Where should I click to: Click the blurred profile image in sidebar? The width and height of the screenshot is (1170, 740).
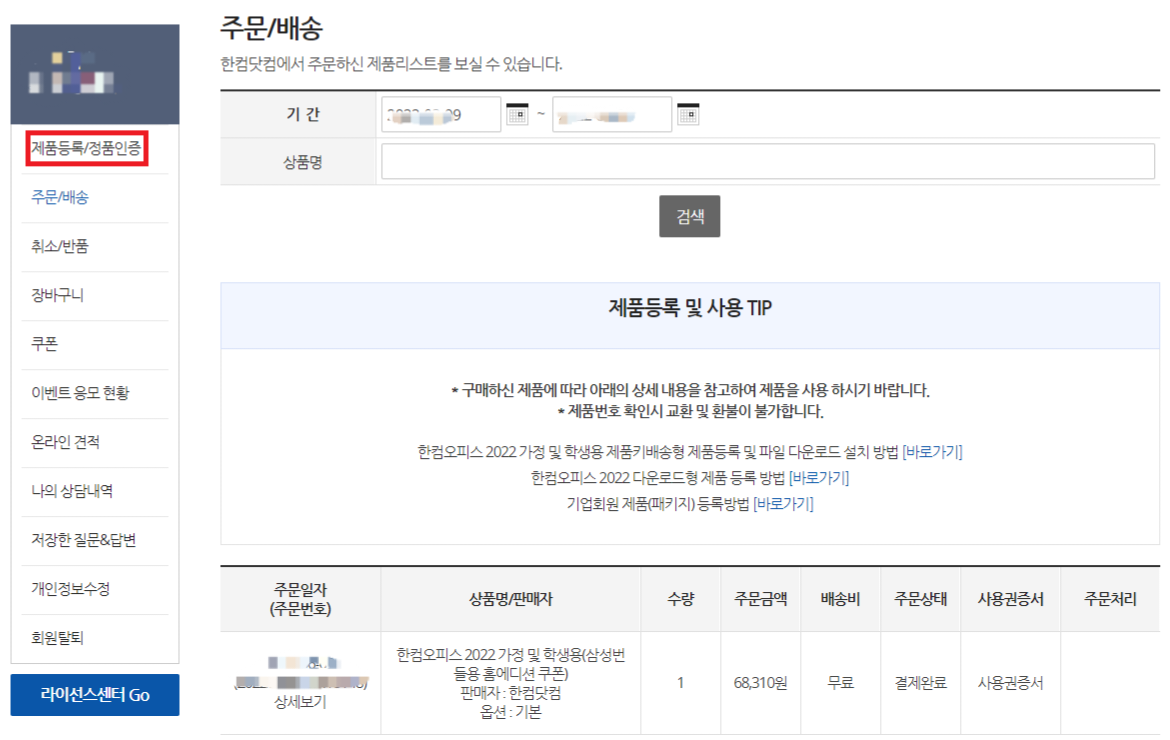(x=72, y=73)
